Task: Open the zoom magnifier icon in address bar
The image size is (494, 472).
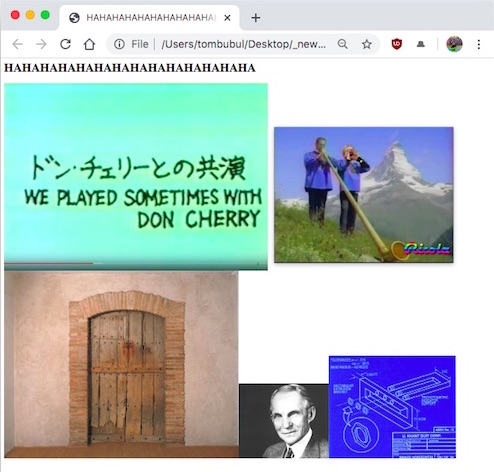Action: [342, 44]
